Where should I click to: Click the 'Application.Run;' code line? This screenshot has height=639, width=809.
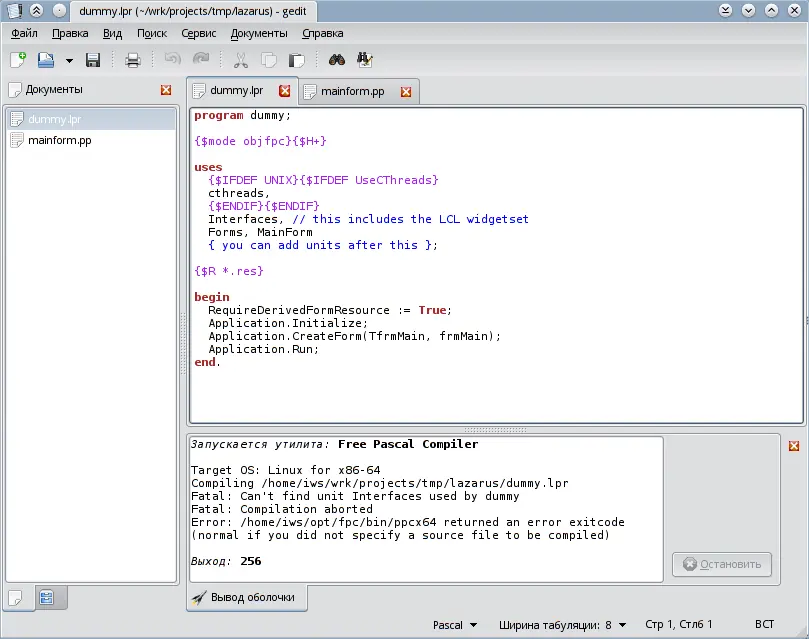(264, 349)
